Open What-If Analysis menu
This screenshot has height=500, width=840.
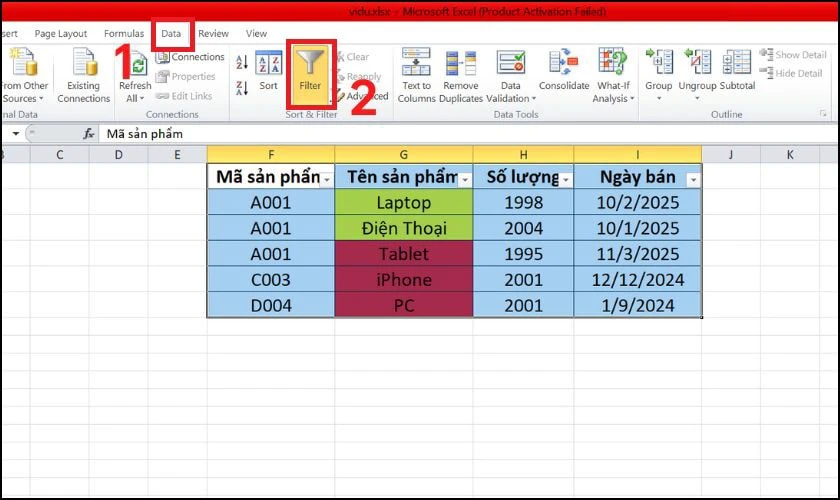(x=613, y=76)
